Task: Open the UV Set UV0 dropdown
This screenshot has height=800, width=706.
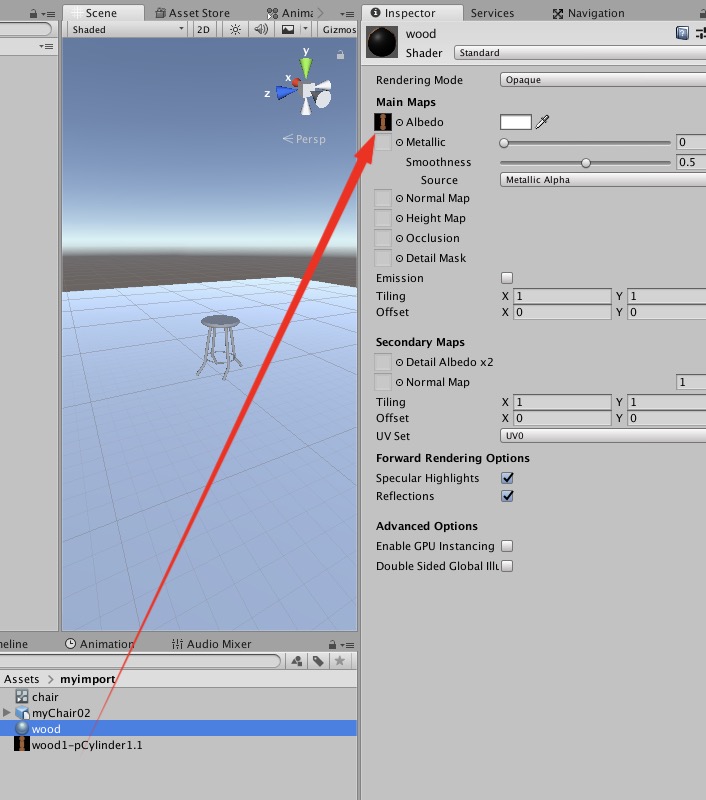Action: [603, 436]
